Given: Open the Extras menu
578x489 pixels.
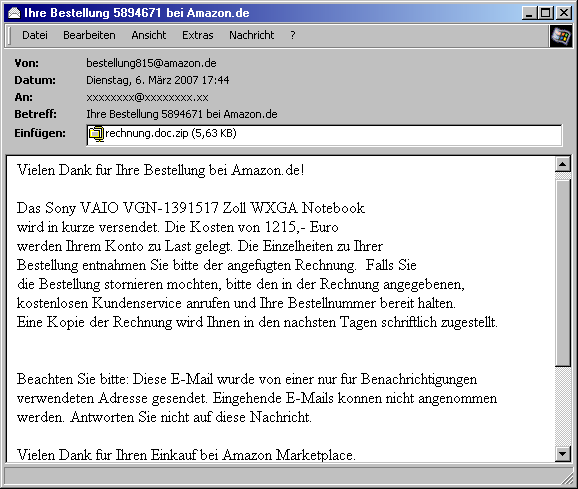Looking at the screenshot, I should [198, 35].
